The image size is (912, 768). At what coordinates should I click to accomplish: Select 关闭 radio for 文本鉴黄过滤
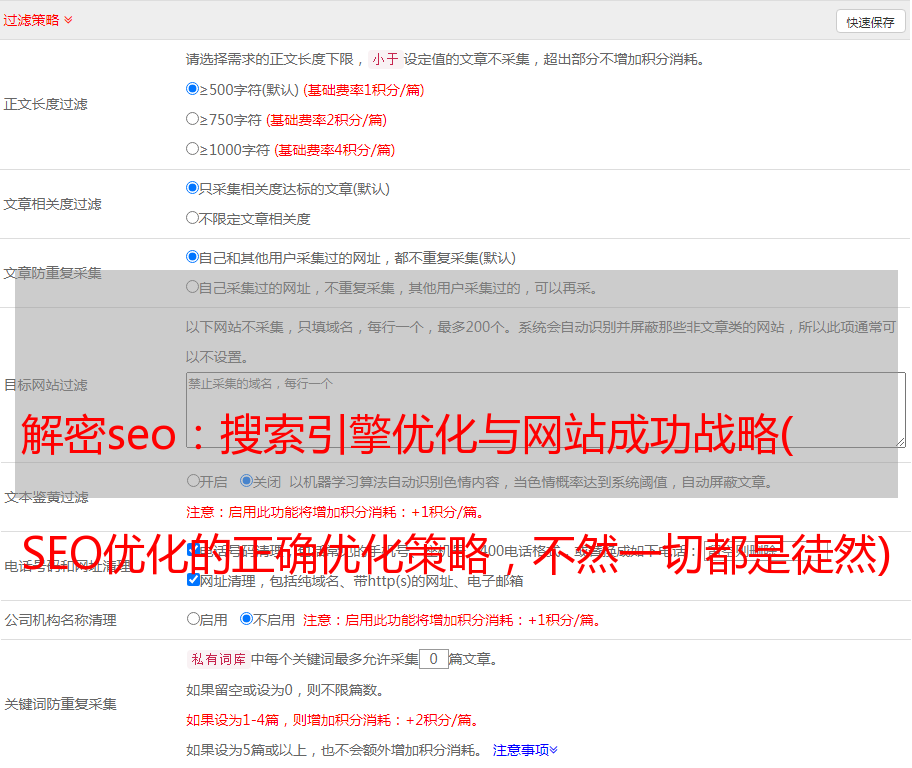(x=246, y=481)
